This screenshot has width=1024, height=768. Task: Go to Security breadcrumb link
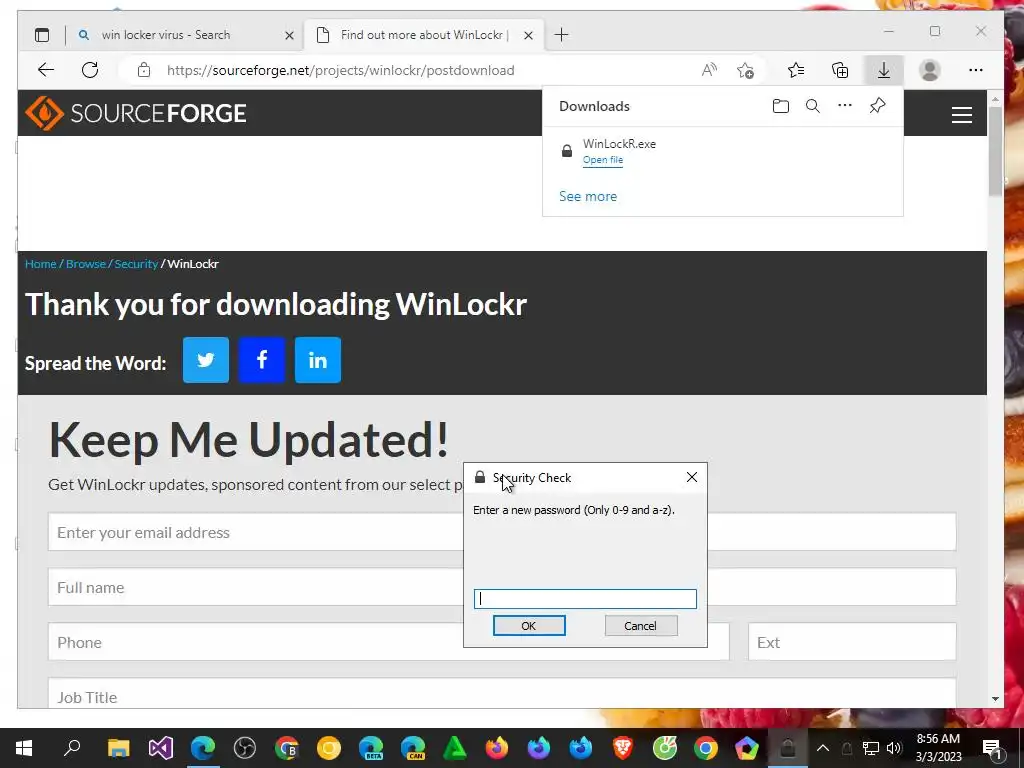tap(136, 264)
